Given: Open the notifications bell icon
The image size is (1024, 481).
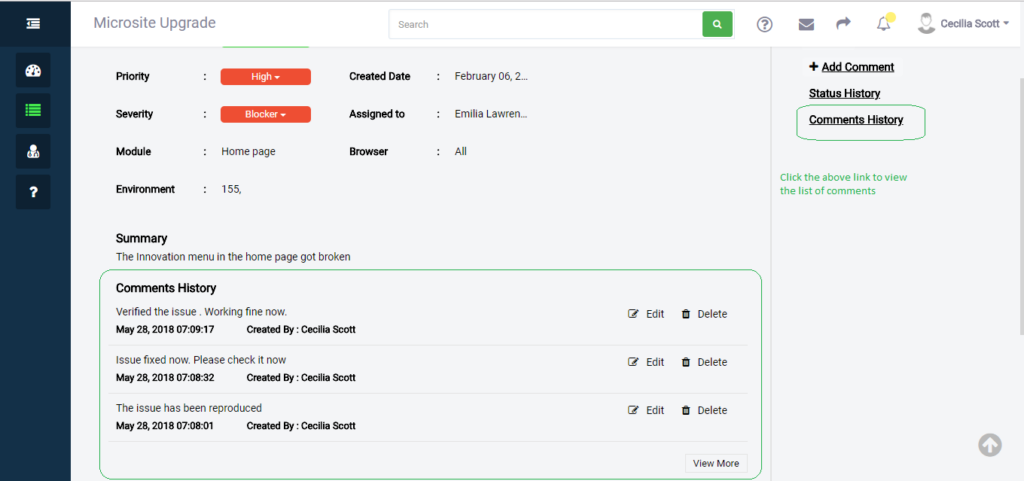Looking at the screenshot, I should [884, 24].
